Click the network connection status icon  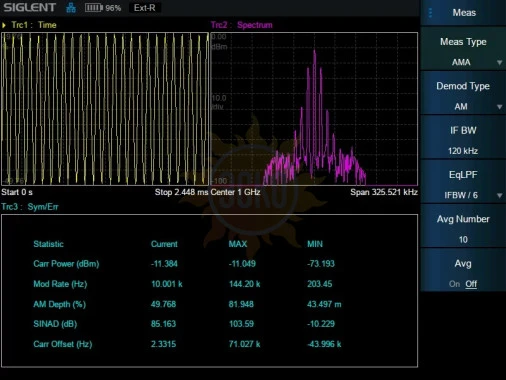71,7
